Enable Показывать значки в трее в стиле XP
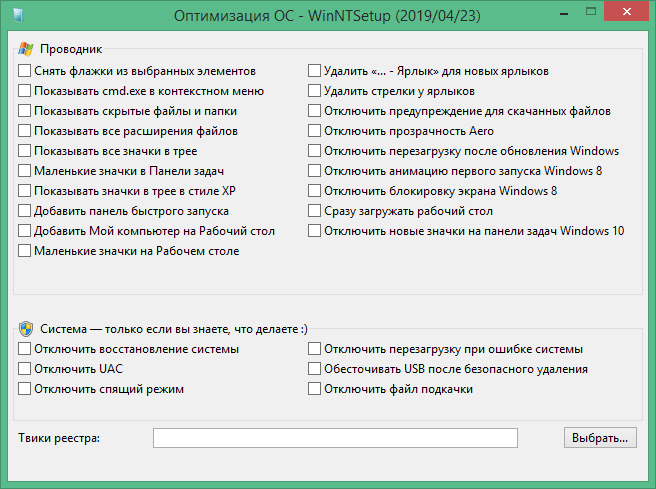The width and height of the screenshot is (656, 489). click(24, 191)
